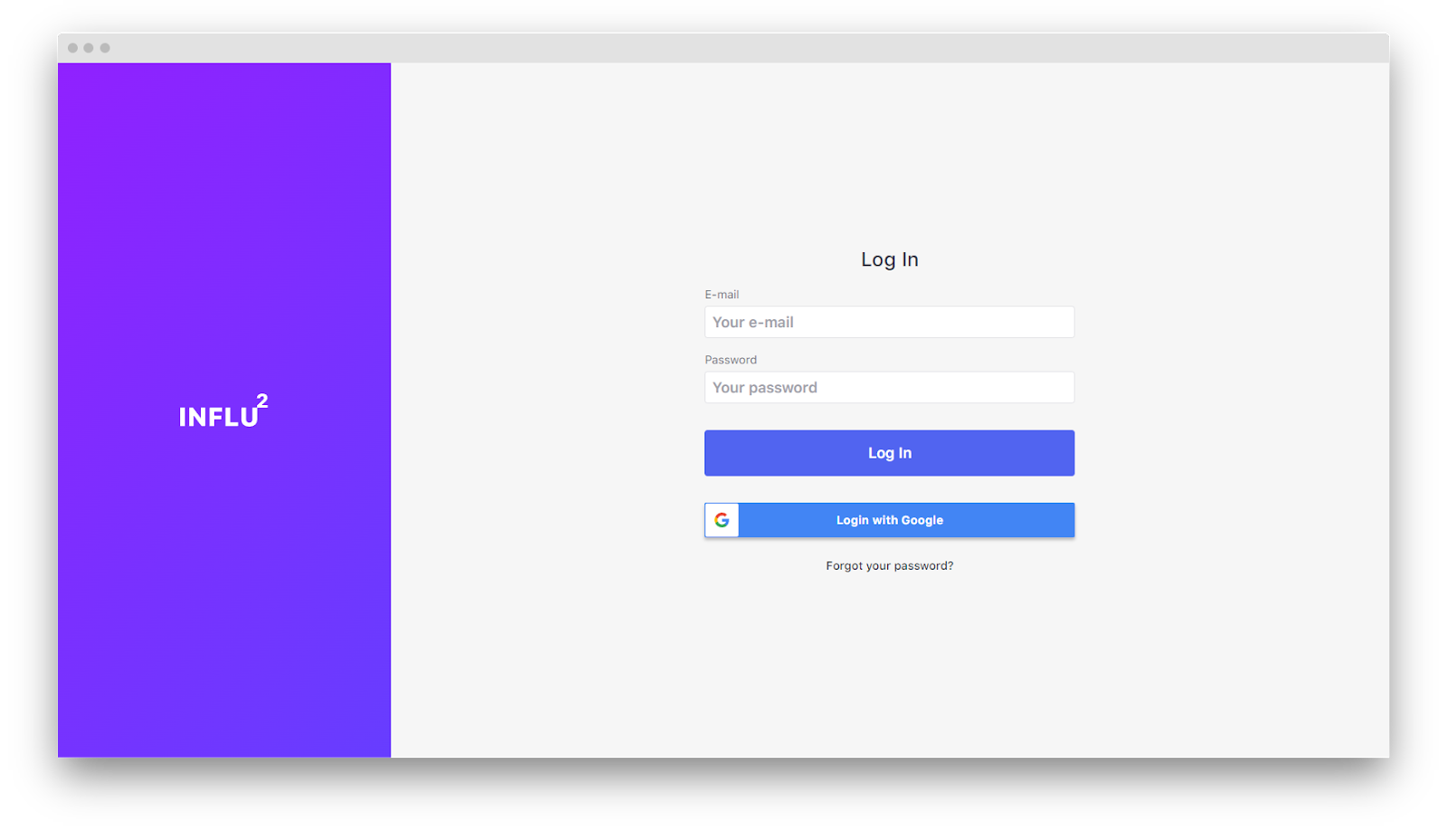Click the word "Forgot" in the password link
This screenshot has height=840, width=1447.
click(x=845, y=566)
